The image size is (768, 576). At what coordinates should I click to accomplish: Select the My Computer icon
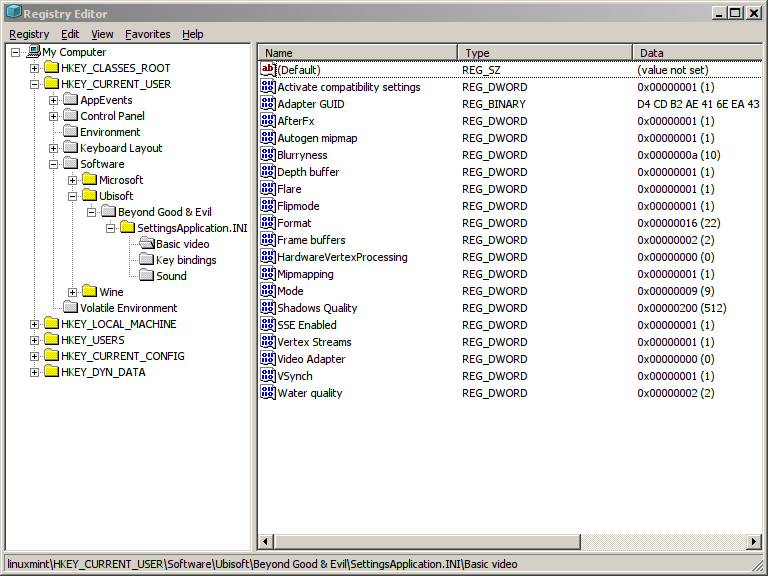(x=33, y=51)
